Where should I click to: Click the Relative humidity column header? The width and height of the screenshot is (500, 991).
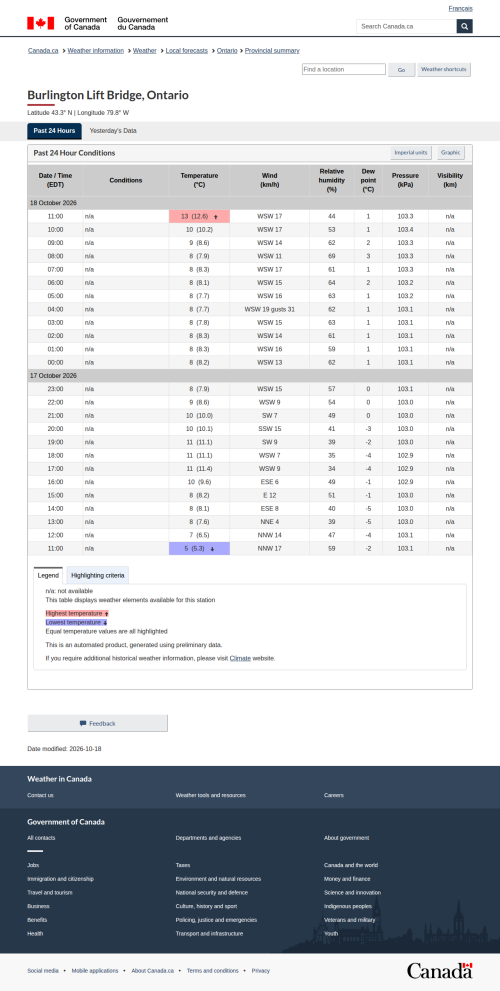332,180
